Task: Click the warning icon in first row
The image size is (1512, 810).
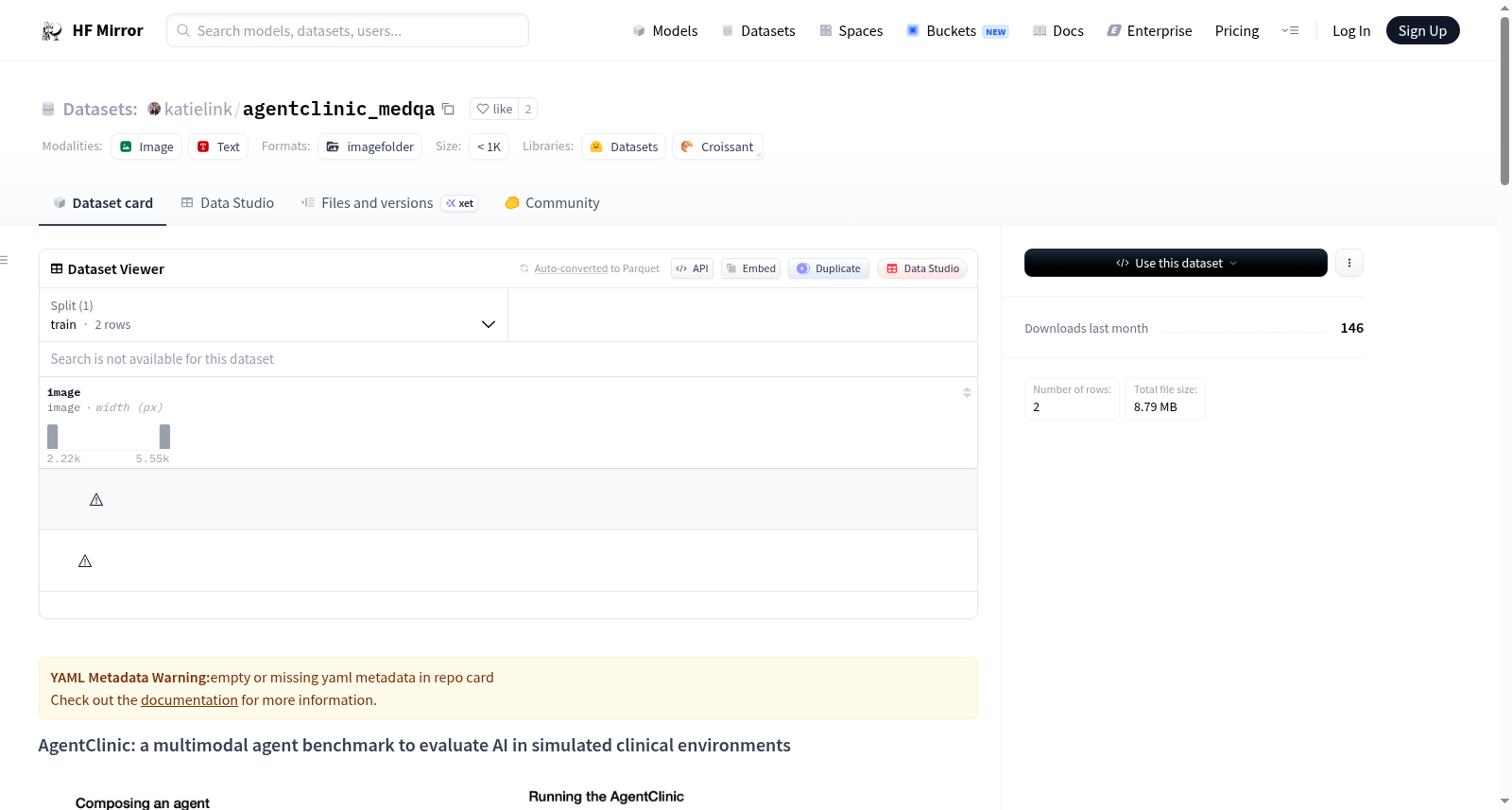Action: click(x=96, y=499)
